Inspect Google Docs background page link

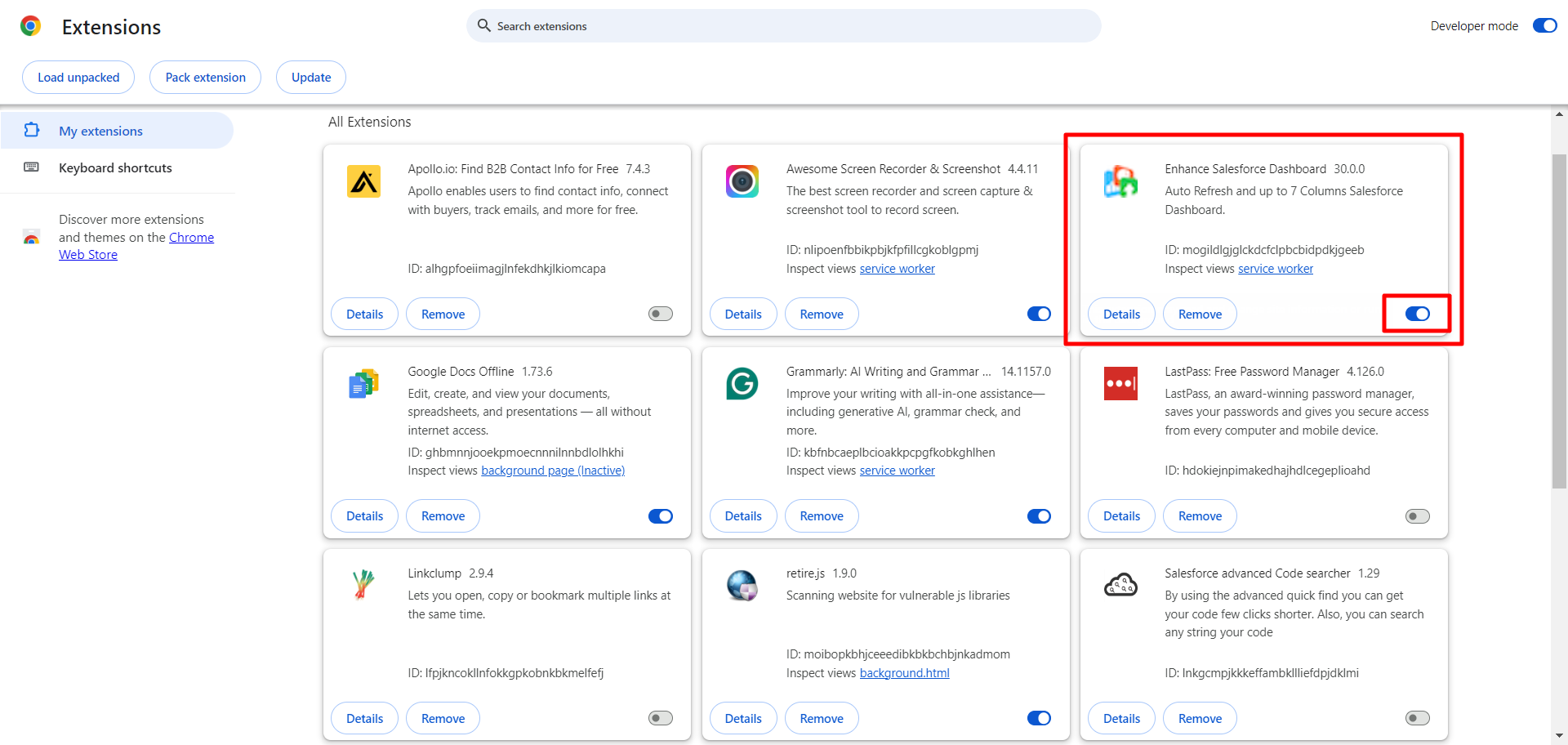point(553,471)
